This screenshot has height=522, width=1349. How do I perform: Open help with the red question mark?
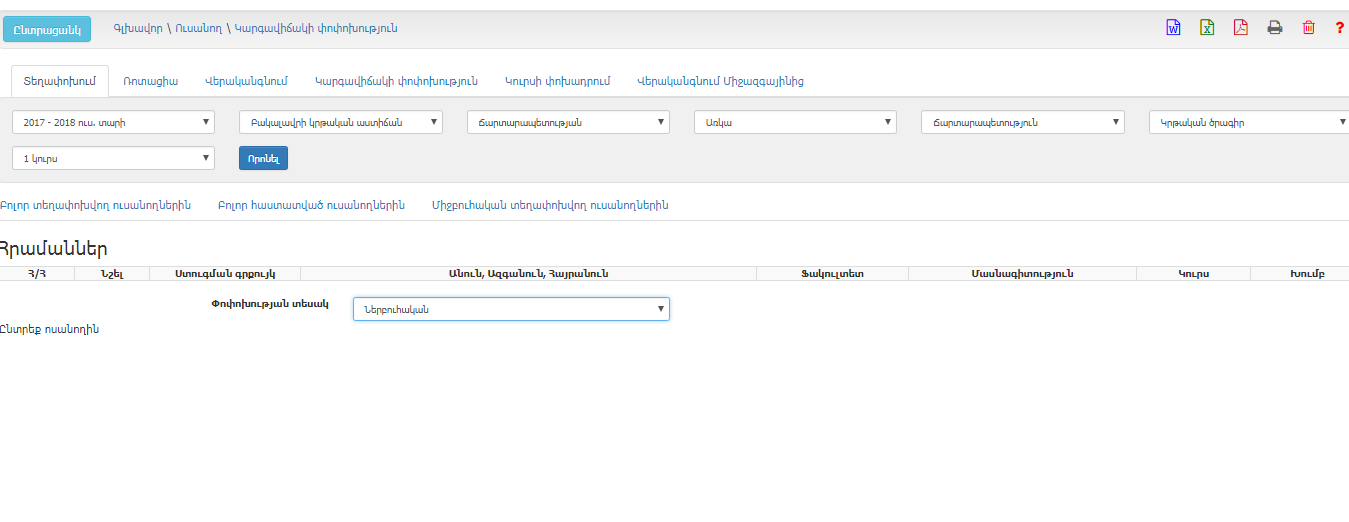click(x=1339, y=28)
